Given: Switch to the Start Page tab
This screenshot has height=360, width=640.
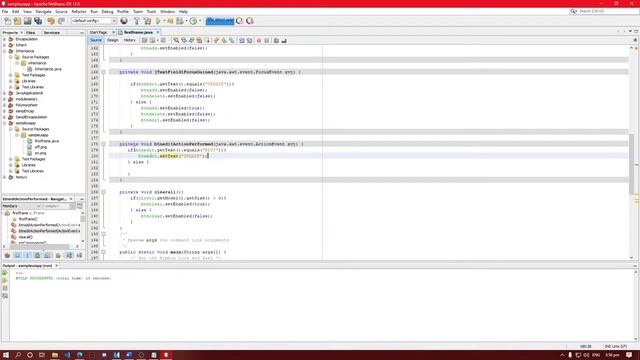Looking at the screenshot, I should click(98, 32).
